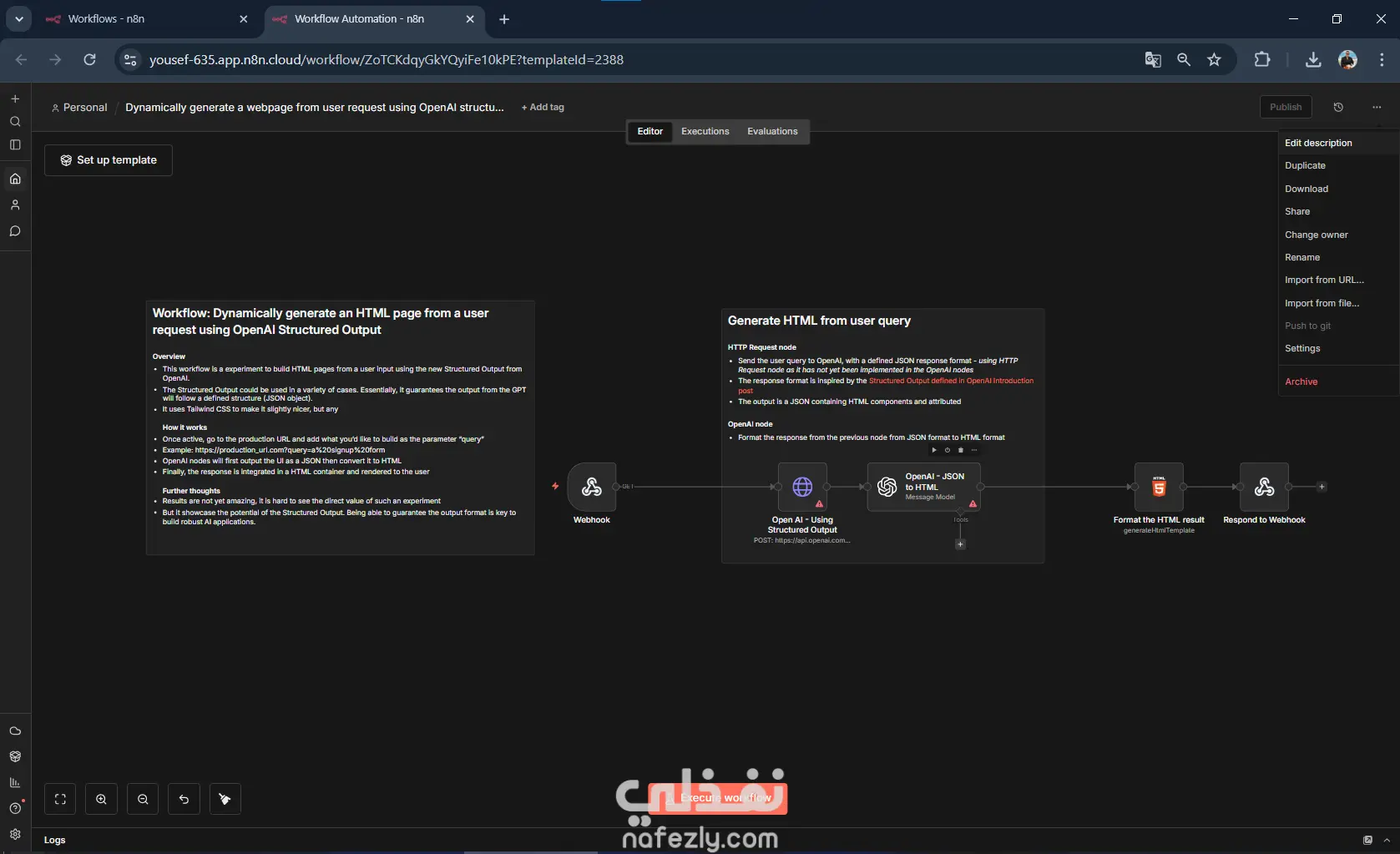
Task: Expand the Logs panel with the chevron
Action: coord(1387,840)
